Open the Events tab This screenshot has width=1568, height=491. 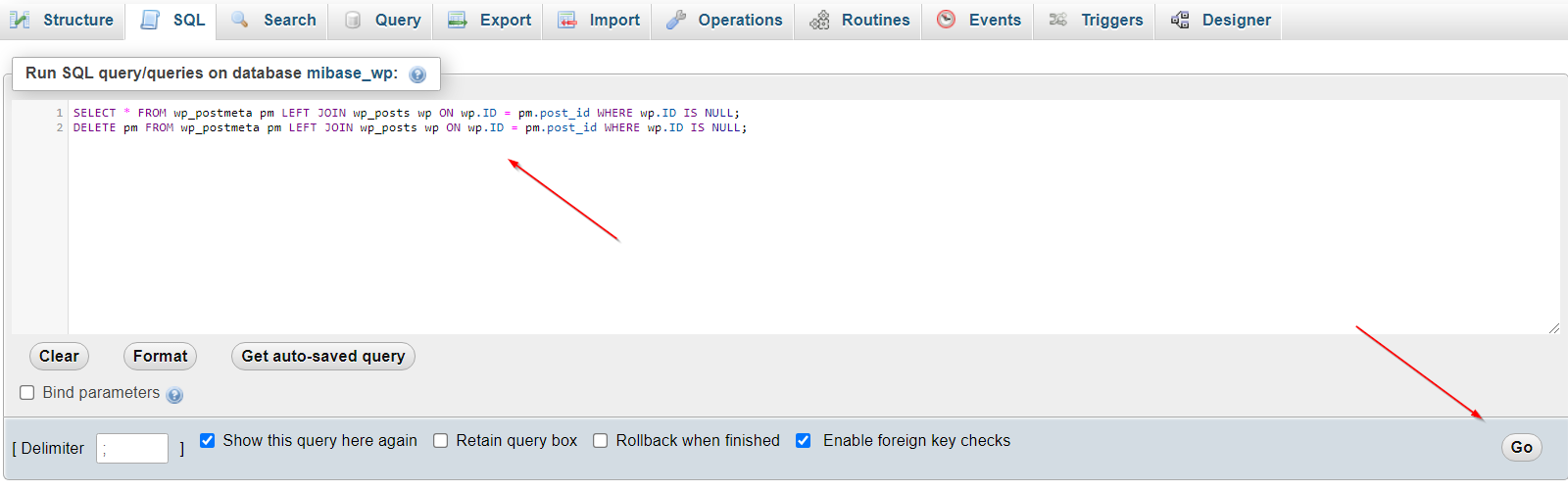(978, 20)
